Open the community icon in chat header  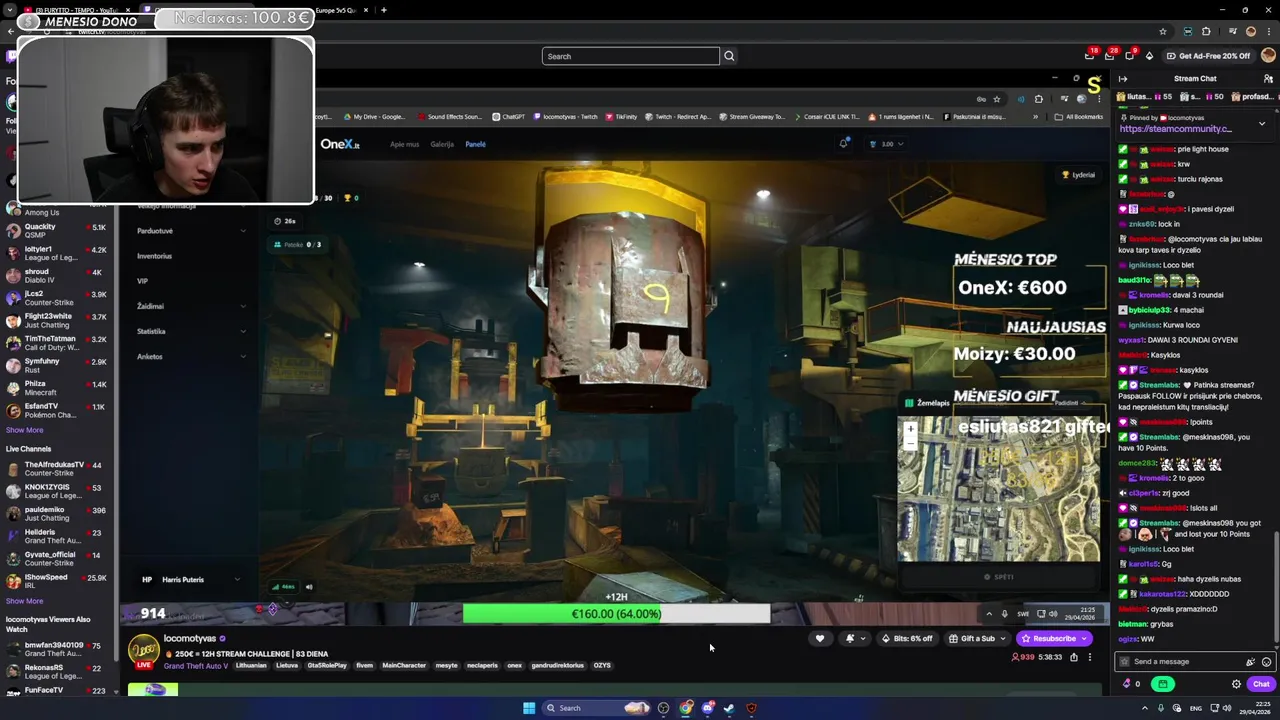point(1268,79)
